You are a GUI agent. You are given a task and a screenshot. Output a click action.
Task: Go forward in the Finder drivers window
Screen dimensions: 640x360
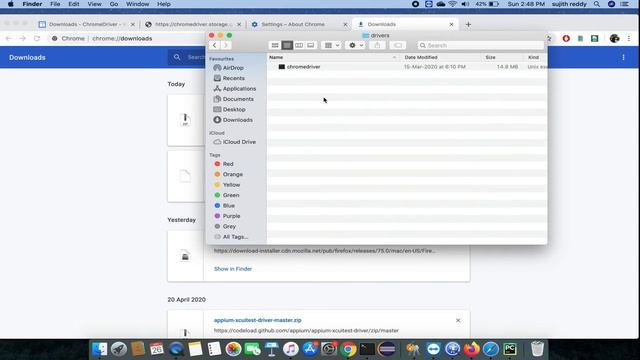pyautogui.click(x=226, y=45)
